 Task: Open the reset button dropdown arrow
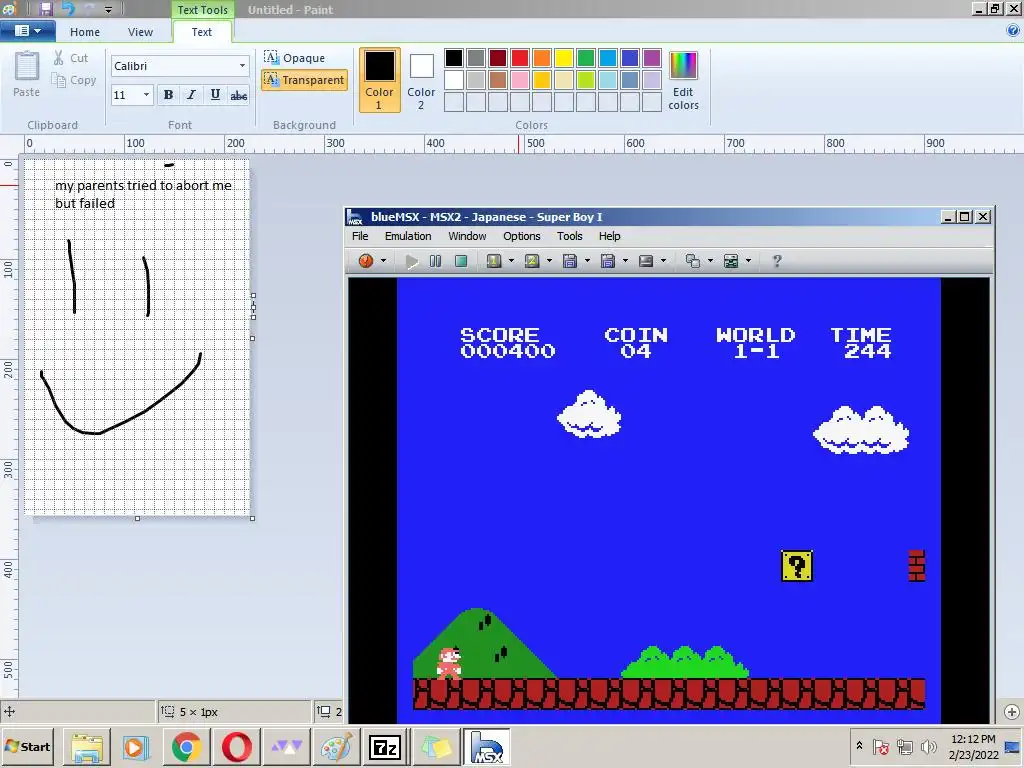tap(383, 261)
